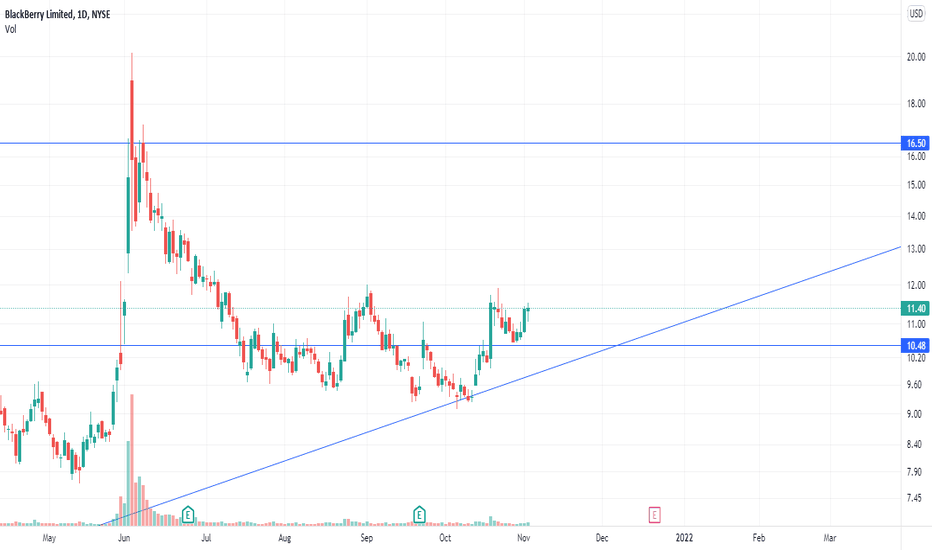Screen dimensions: 932x550
Task: Click the 9.00 price axis label
Action: pos(914,414)
